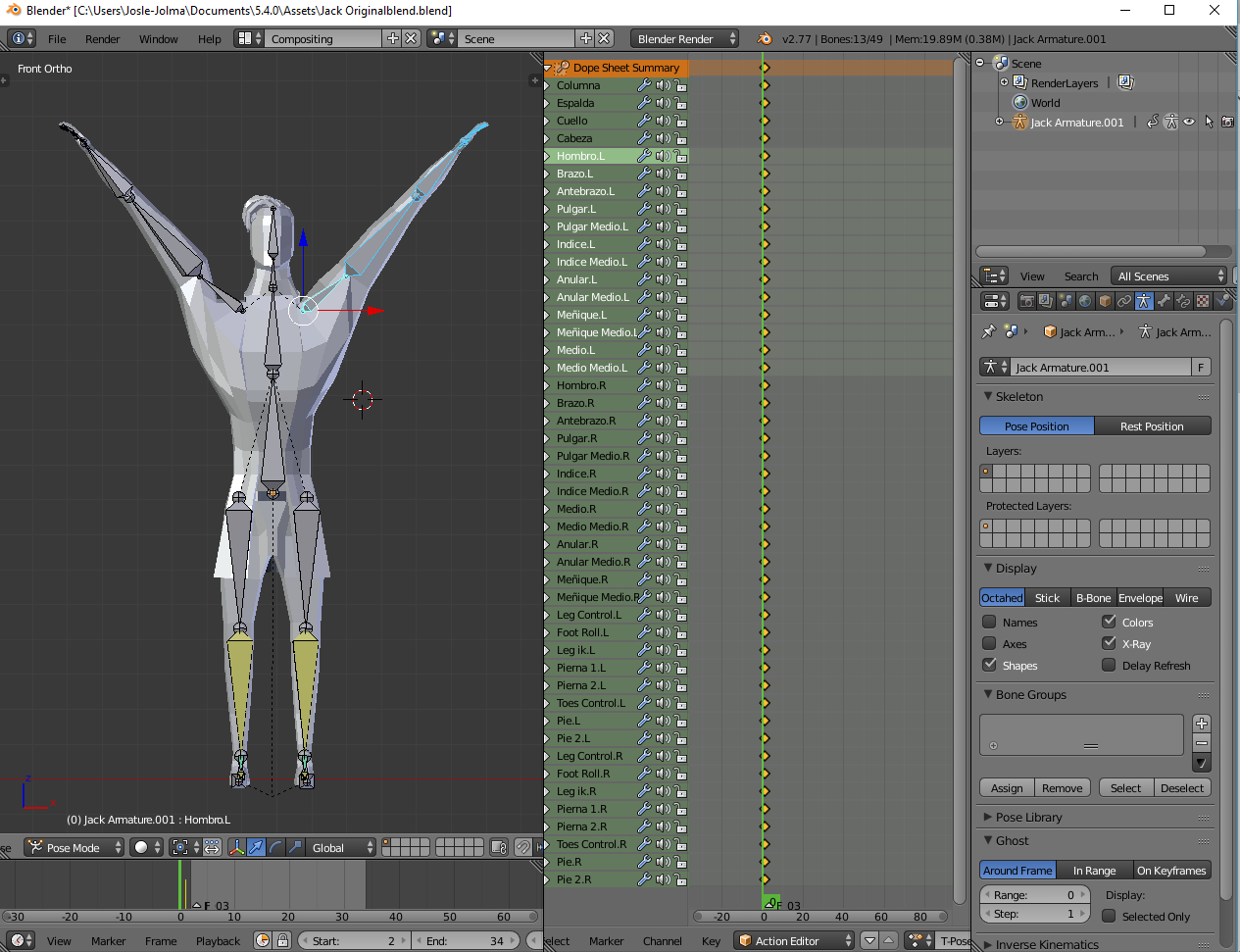1240x952 pixels.
Task: Select the rotate manipulator arc icon
Action: (x=275, y=847)
